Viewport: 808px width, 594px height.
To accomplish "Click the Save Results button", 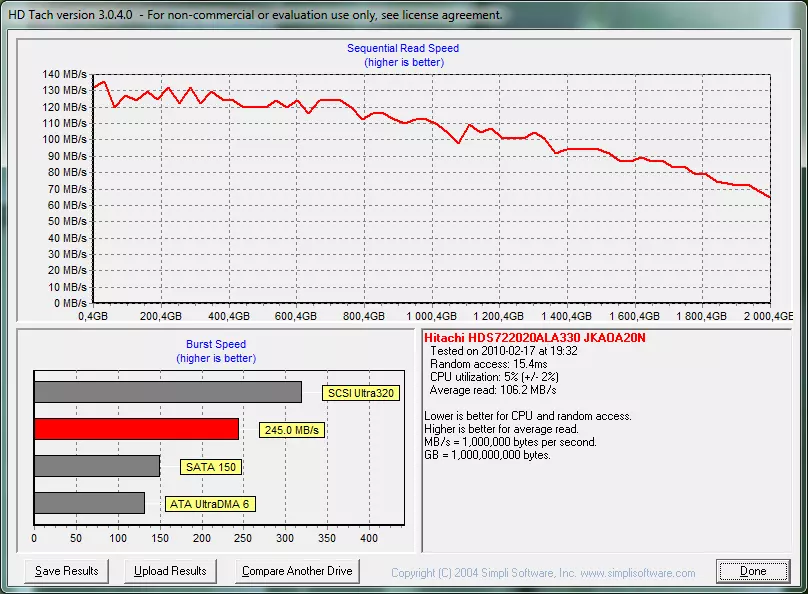I will click(x=67, y=571).
